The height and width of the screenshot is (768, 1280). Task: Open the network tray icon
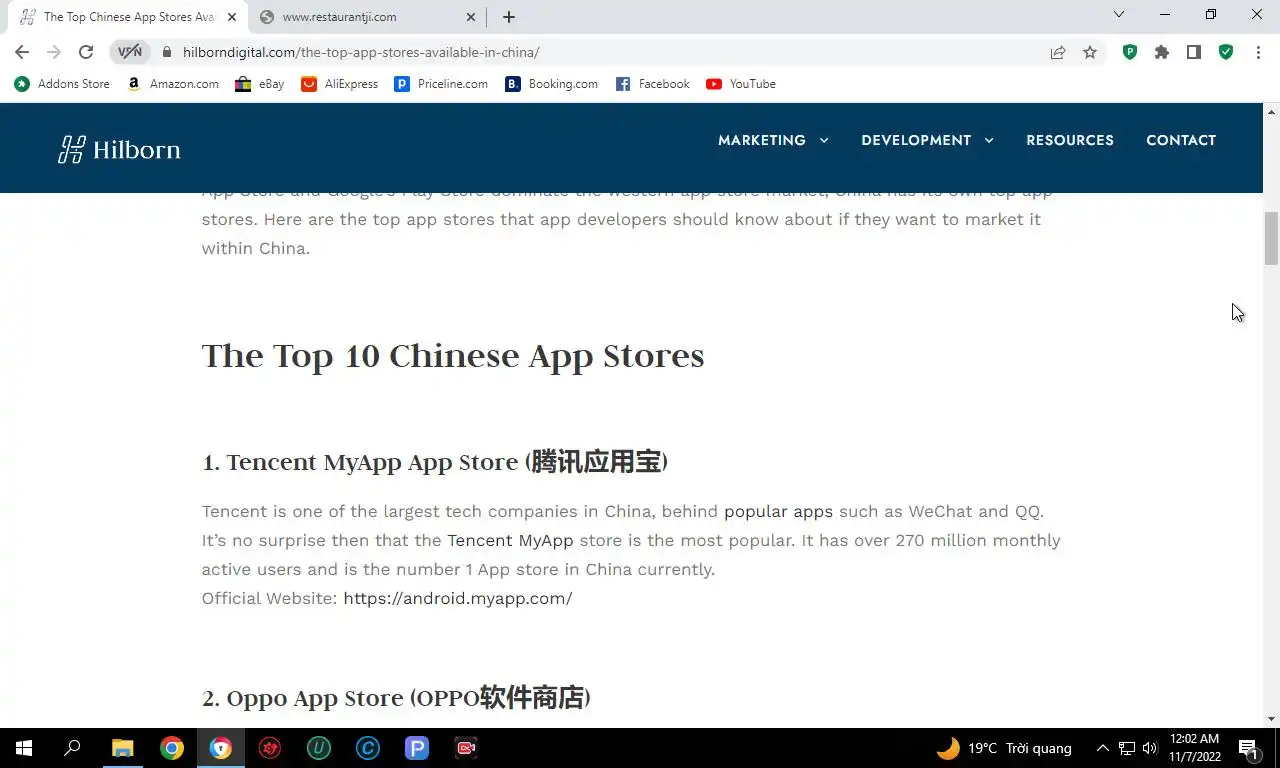[x=1127, y=748]
